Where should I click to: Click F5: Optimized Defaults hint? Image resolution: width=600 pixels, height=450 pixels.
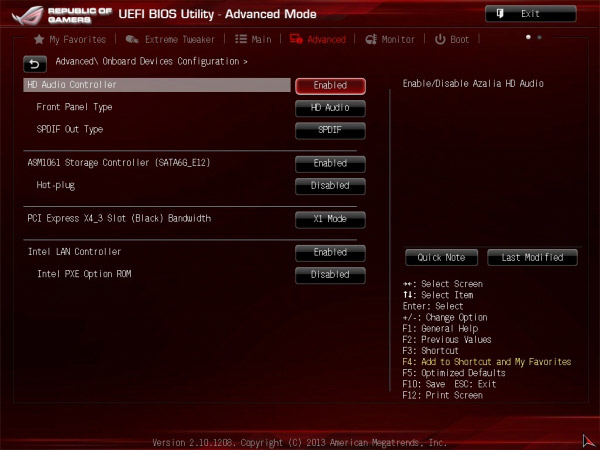tap(454, 373)
